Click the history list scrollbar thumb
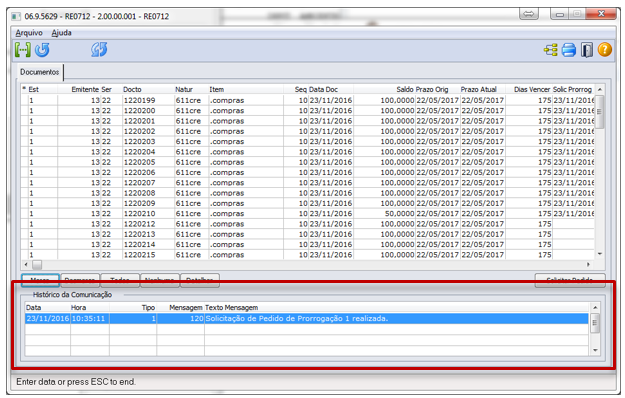Screen dimensions: 625x398 click(x=595, y=323)
